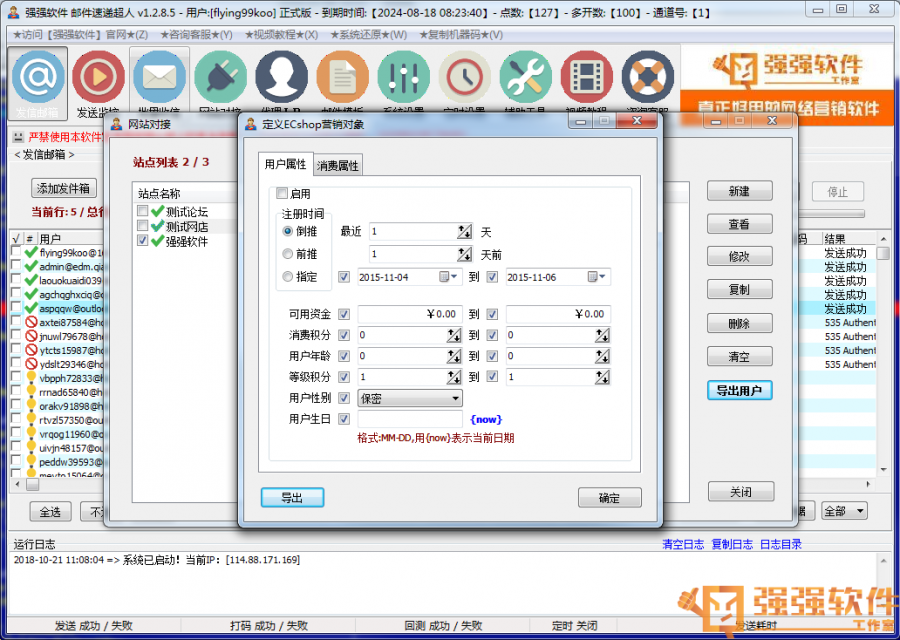The height and width of the screenshot is (640, 900).
Task: Switch to the 用户属性 tab
Action: pos(285,164)
